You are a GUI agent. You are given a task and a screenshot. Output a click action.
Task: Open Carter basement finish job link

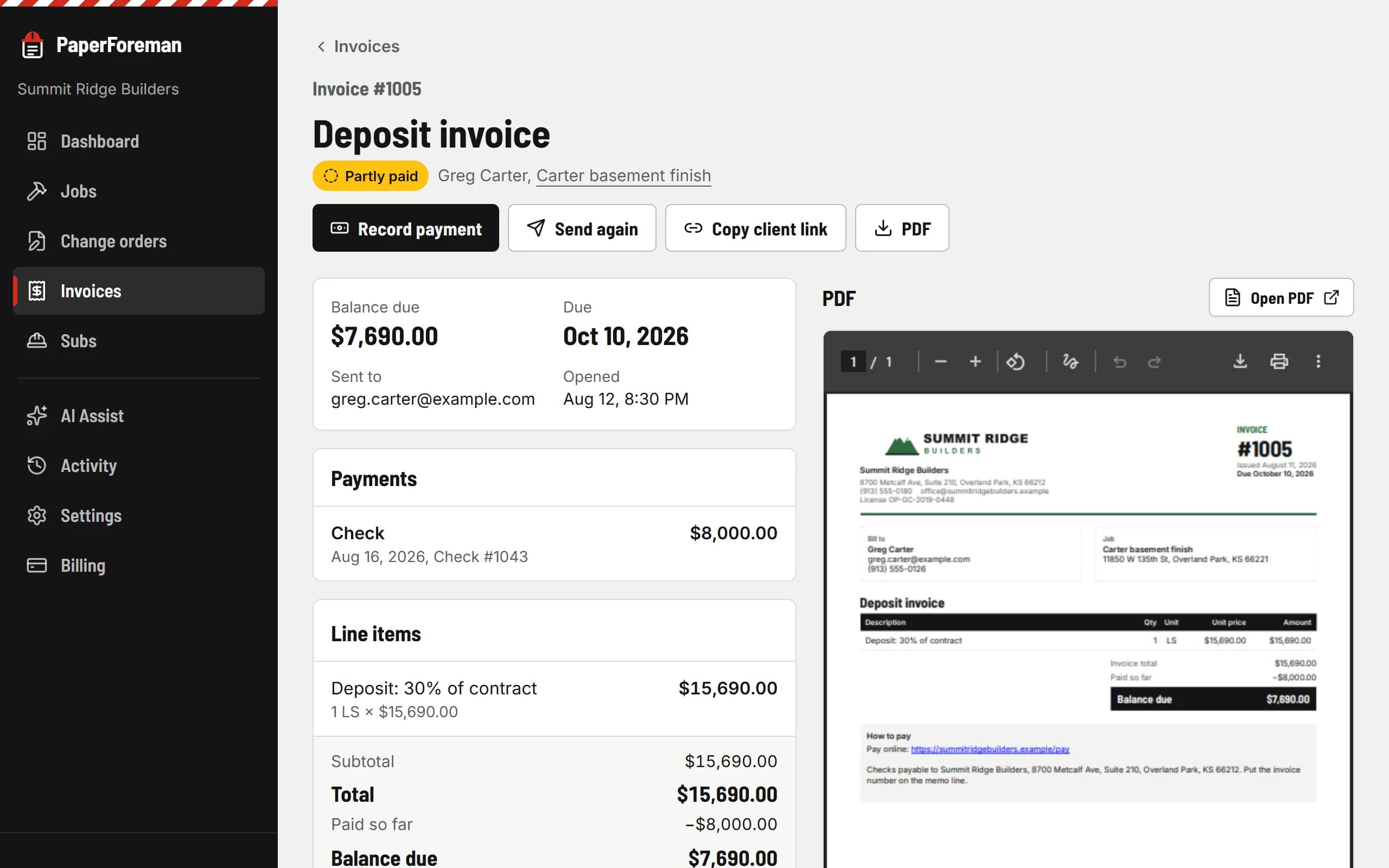[623, 176]
